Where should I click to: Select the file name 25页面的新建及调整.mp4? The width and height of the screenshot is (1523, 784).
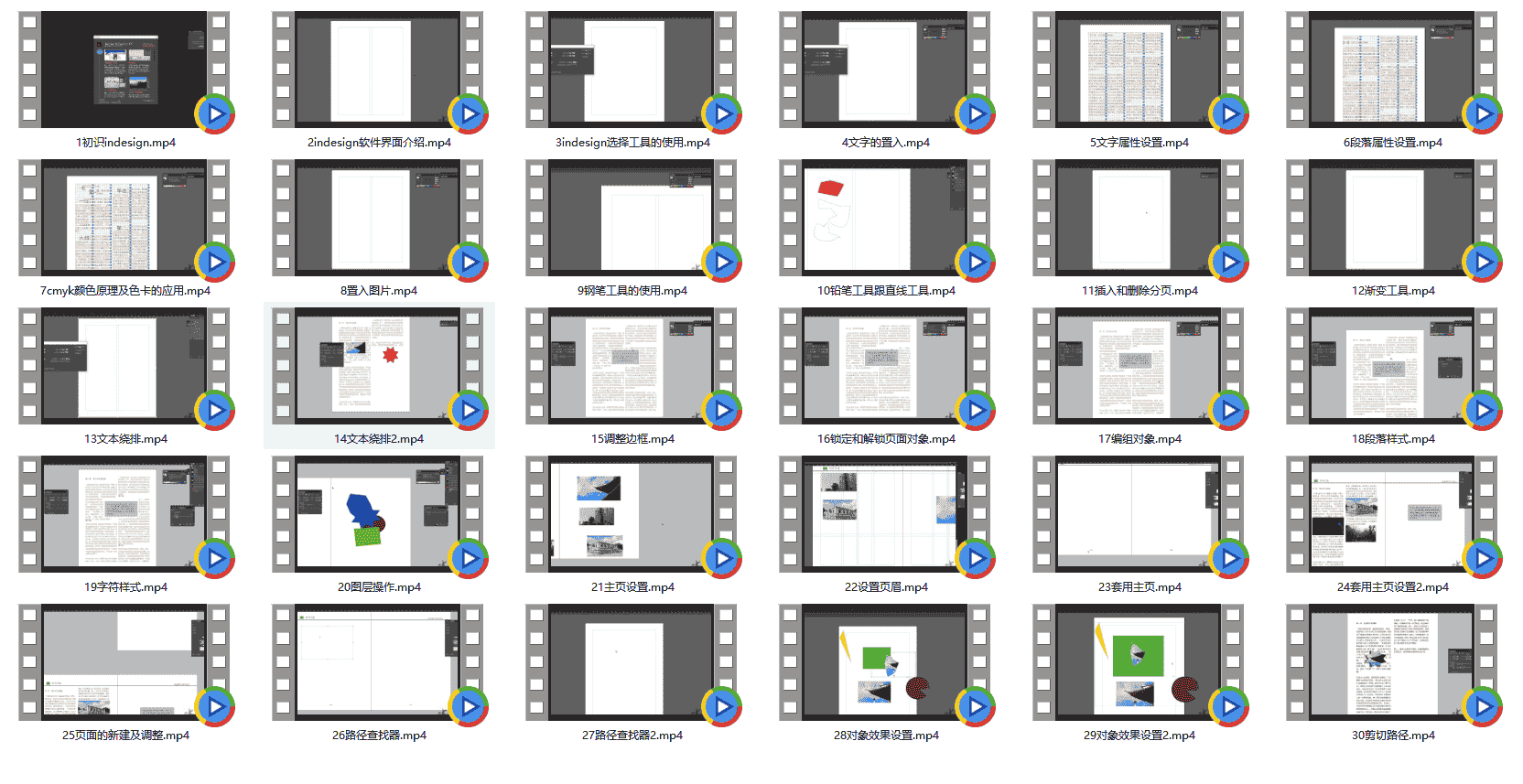click(x=125, y=736)
